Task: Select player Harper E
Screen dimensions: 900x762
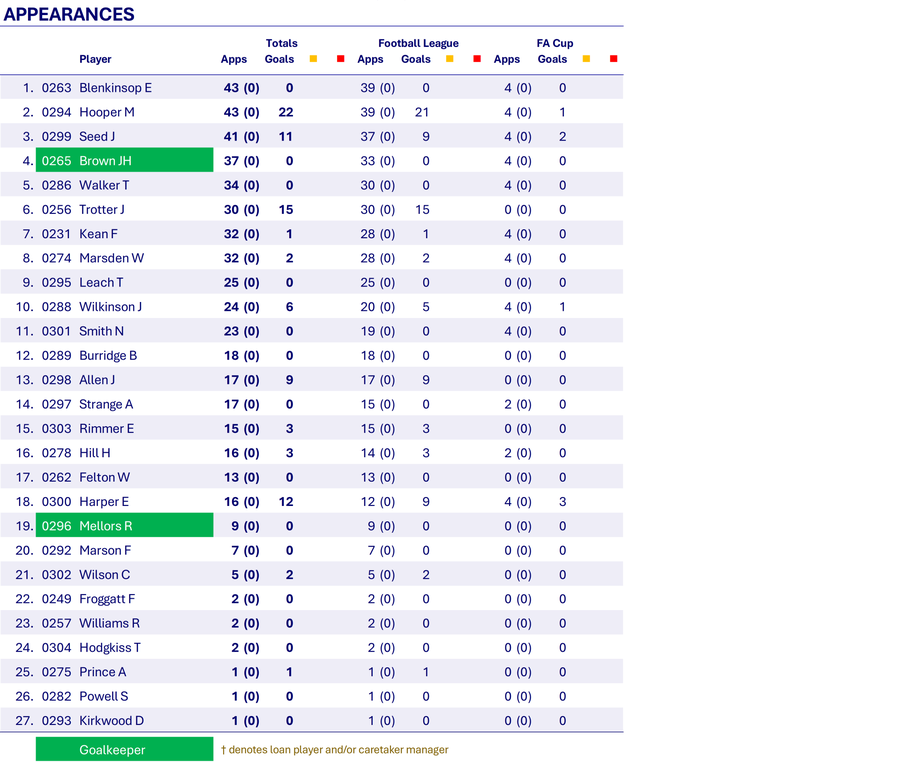Action: (x=104, y=501)
